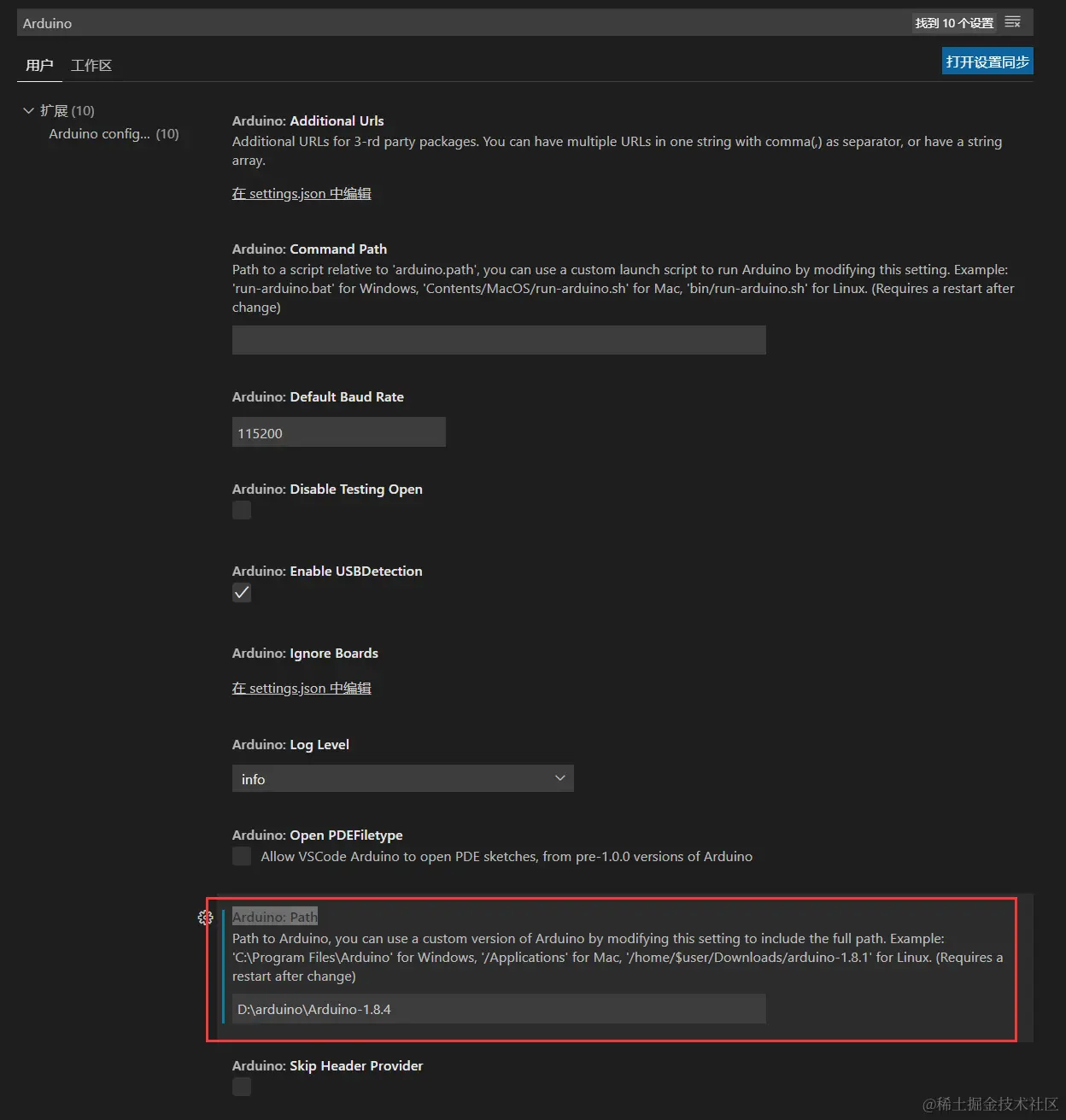The height and width of the screenshot is (1120, 1066).
Task: Click the Arduino: Skip Header Provider heading
Action: click(327, 1065)
